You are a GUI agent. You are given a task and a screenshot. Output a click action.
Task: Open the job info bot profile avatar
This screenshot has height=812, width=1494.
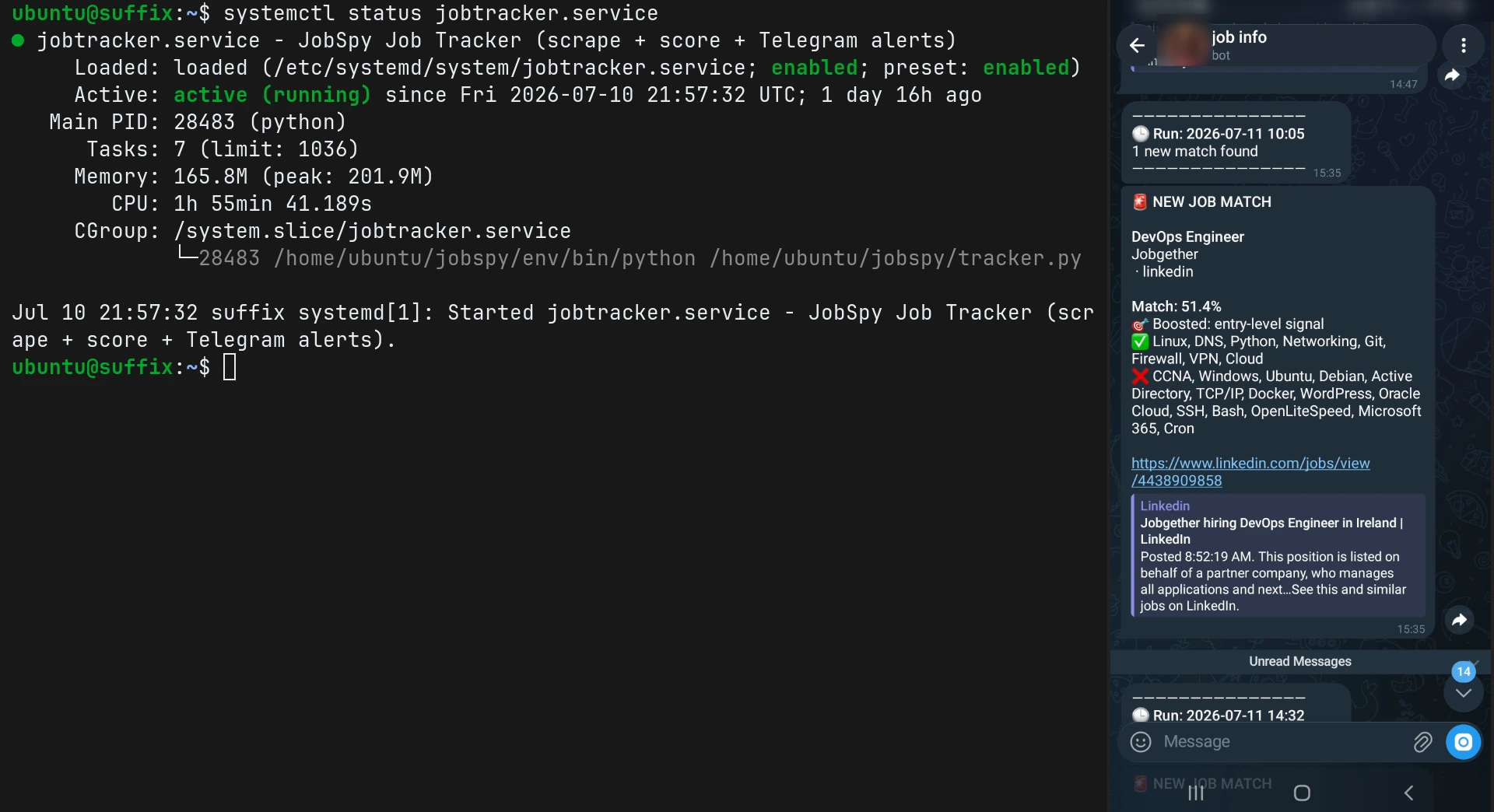tap(1185, 45)
